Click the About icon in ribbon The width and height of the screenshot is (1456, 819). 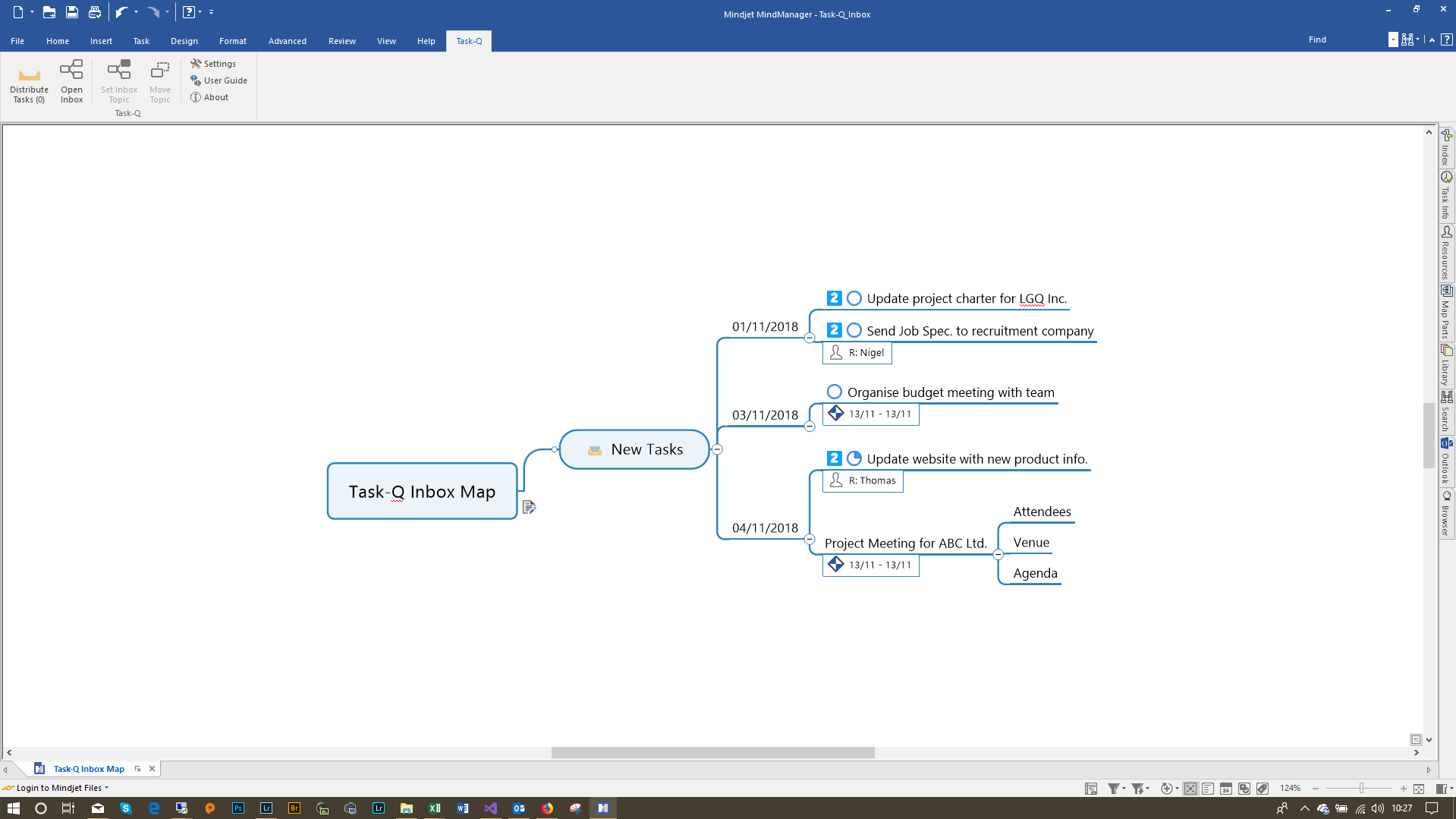(x=196, y=97)
